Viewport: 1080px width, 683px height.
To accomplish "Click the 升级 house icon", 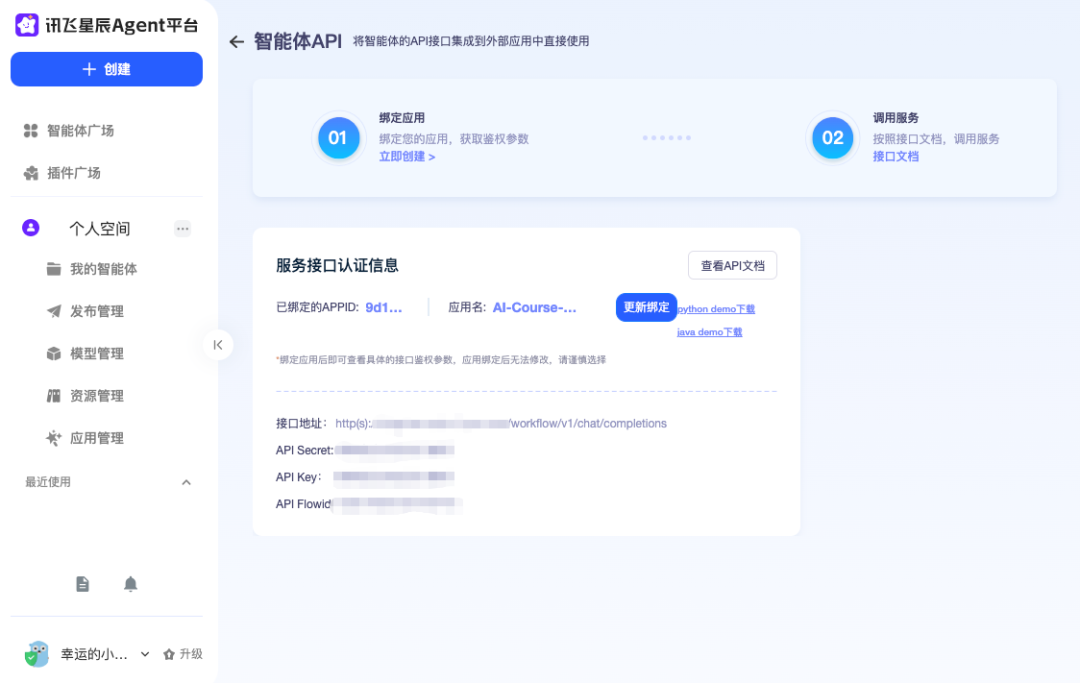I will pos(169,654).
